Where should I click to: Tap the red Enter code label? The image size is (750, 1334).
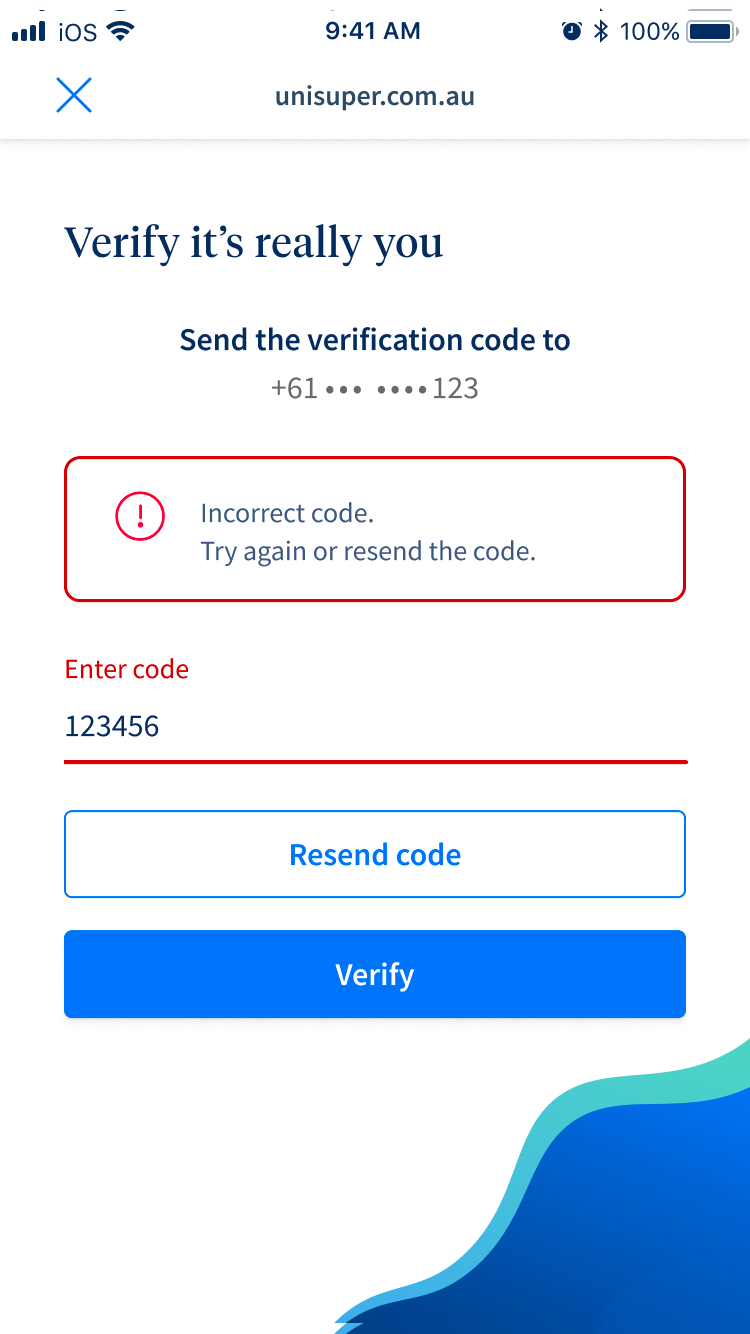pyautogui.click(x=127, y=669)
